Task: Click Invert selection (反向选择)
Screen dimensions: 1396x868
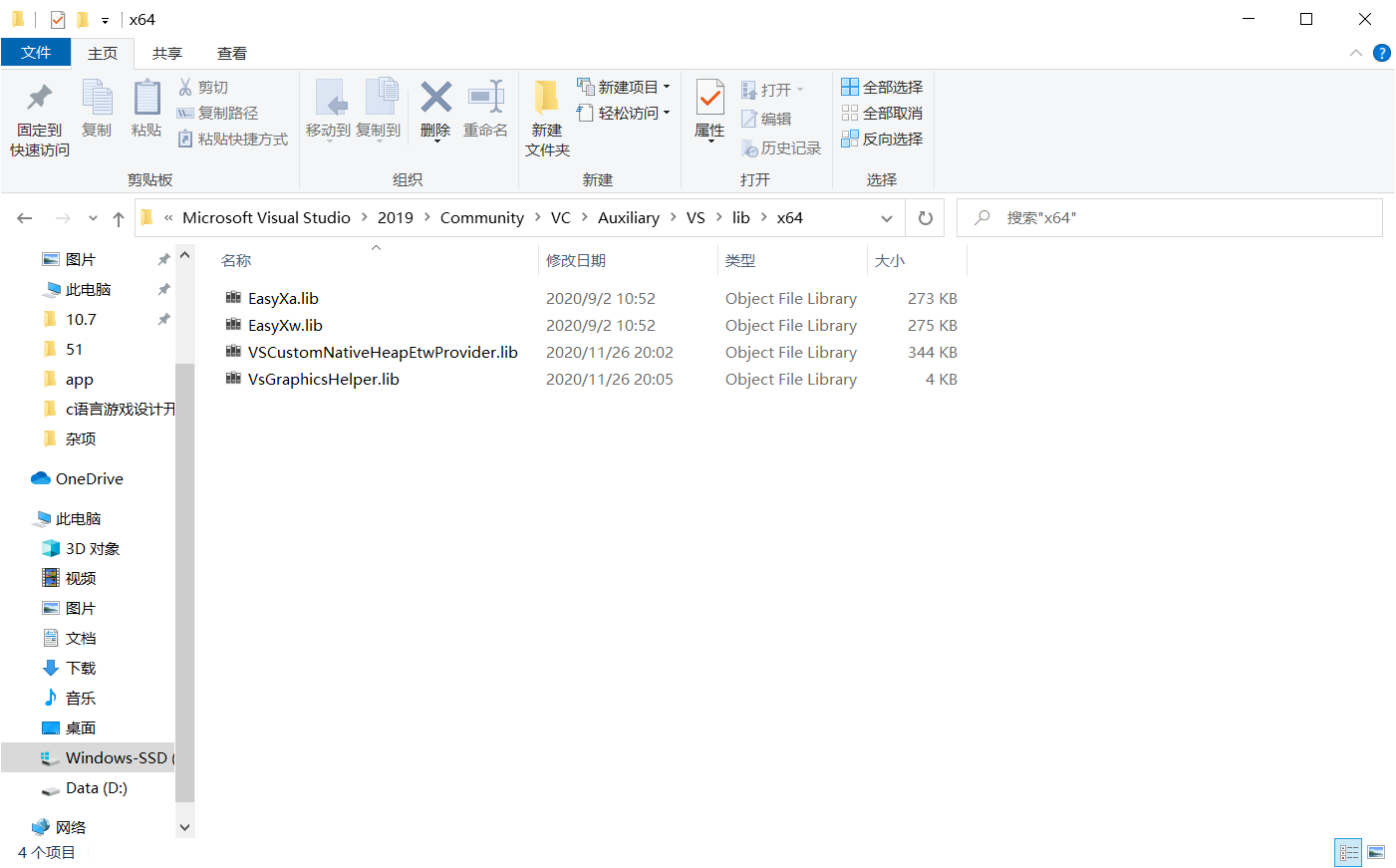Action: (882, 140)
